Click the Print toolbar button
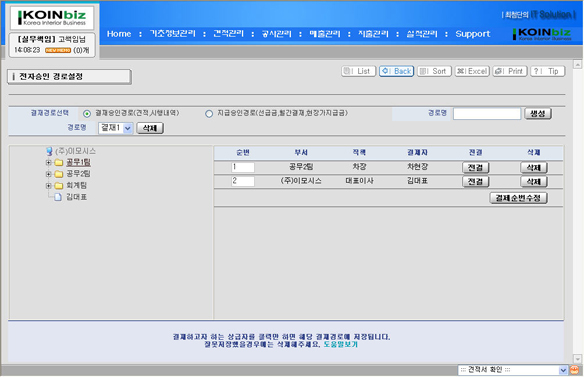Image resolution: width=584 pixels, height=377 pixels. pyautogui.click(x=510, y=71)
